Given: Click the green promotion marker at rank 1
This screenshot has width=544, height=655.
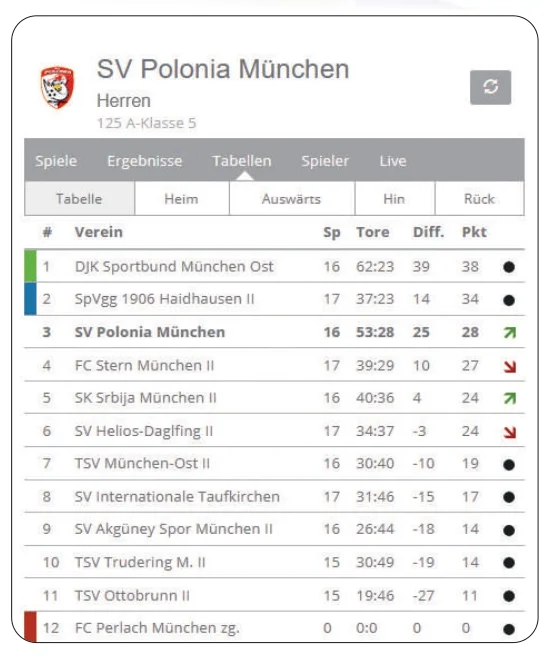Looking at the screenshot, I should [31, 266].
